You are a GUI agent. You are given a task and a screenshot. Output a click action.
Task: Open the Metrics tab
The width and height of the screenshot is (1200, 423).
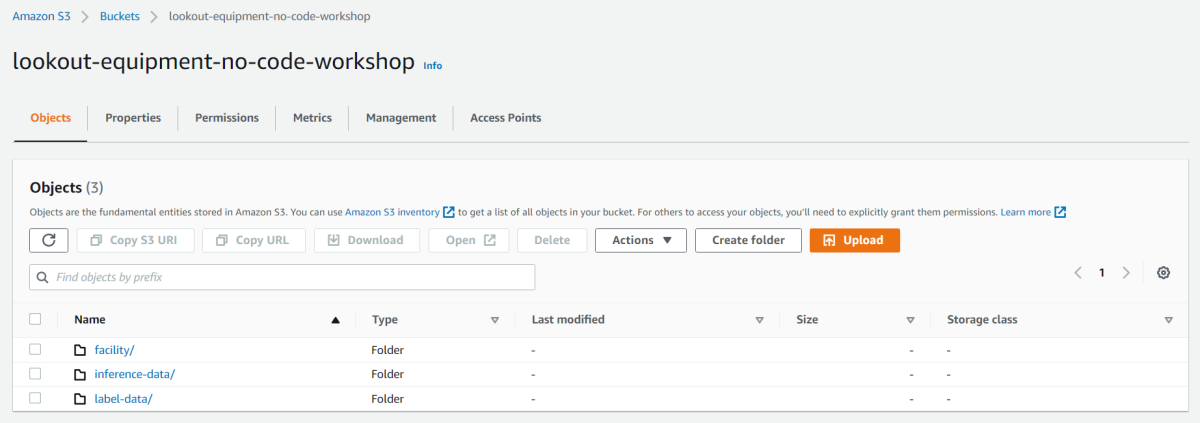[x=312, y=118]
